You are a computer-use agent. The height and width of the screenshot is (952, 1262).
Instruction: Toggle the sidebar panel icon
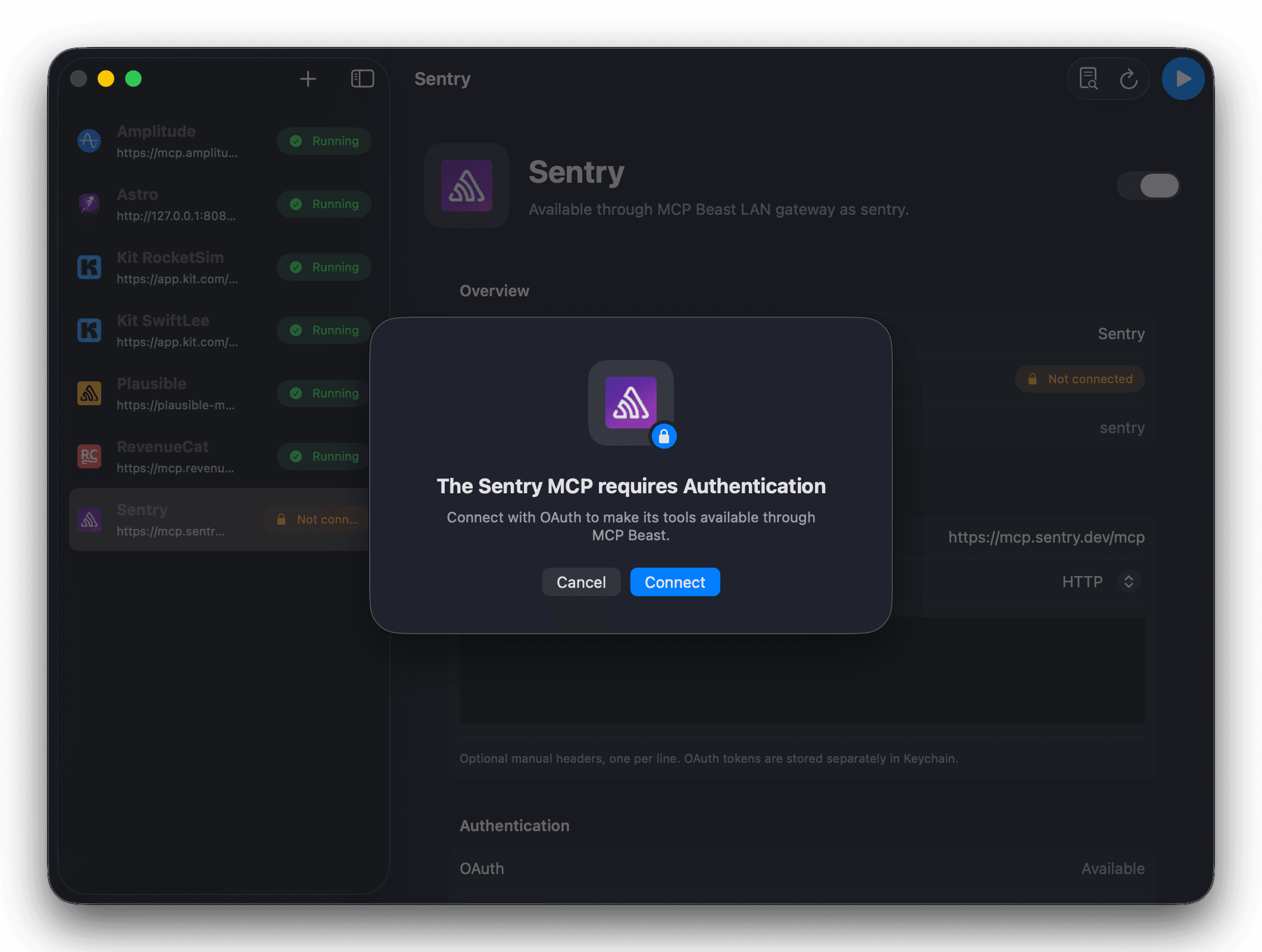tap(362, 79)
